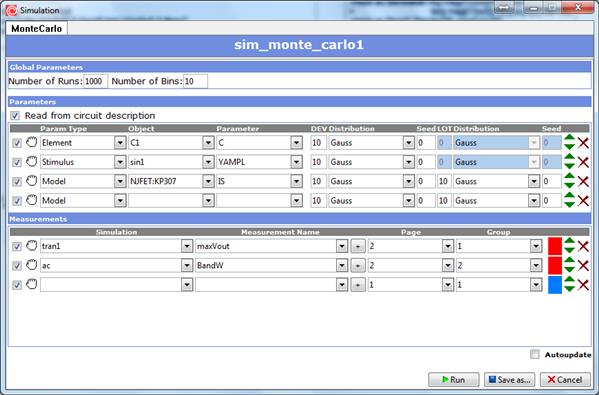Select the MonteCarlo tab
The width and height of the screenshot is (599, 395).
pos(37,29)
